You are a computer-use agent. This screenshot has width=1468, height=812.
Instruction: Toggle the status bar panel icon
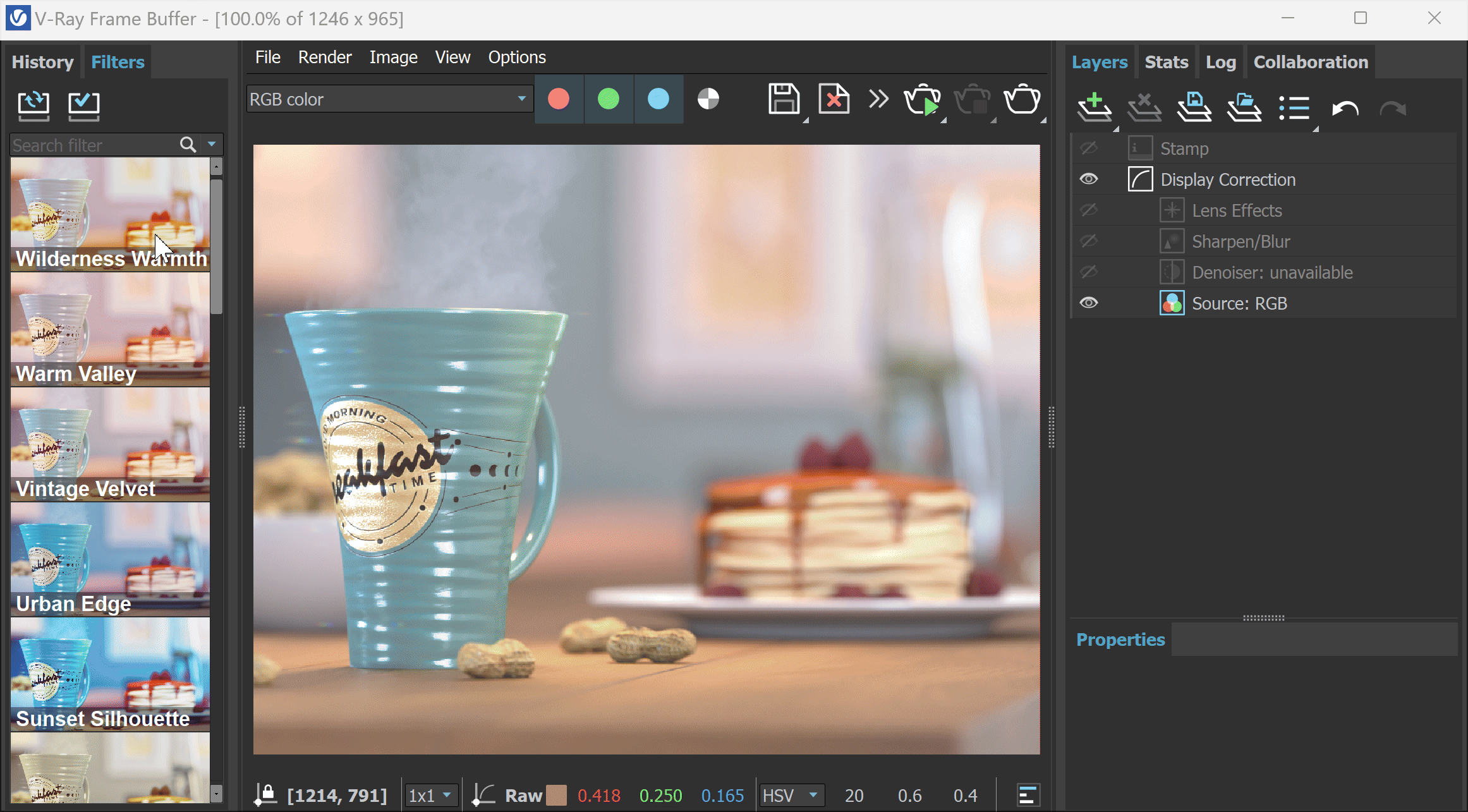(1028, 795)
